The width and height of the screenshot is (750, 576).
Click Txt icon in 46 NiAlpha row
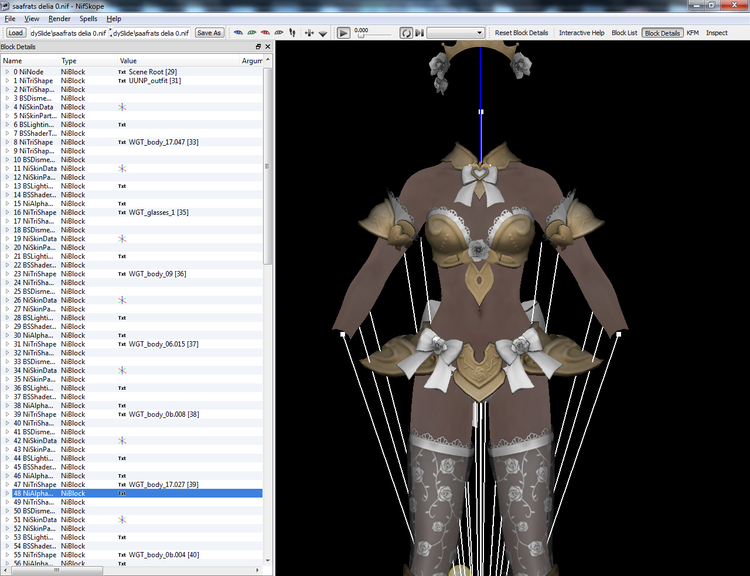pyautogui.click(x=122, y=476)
